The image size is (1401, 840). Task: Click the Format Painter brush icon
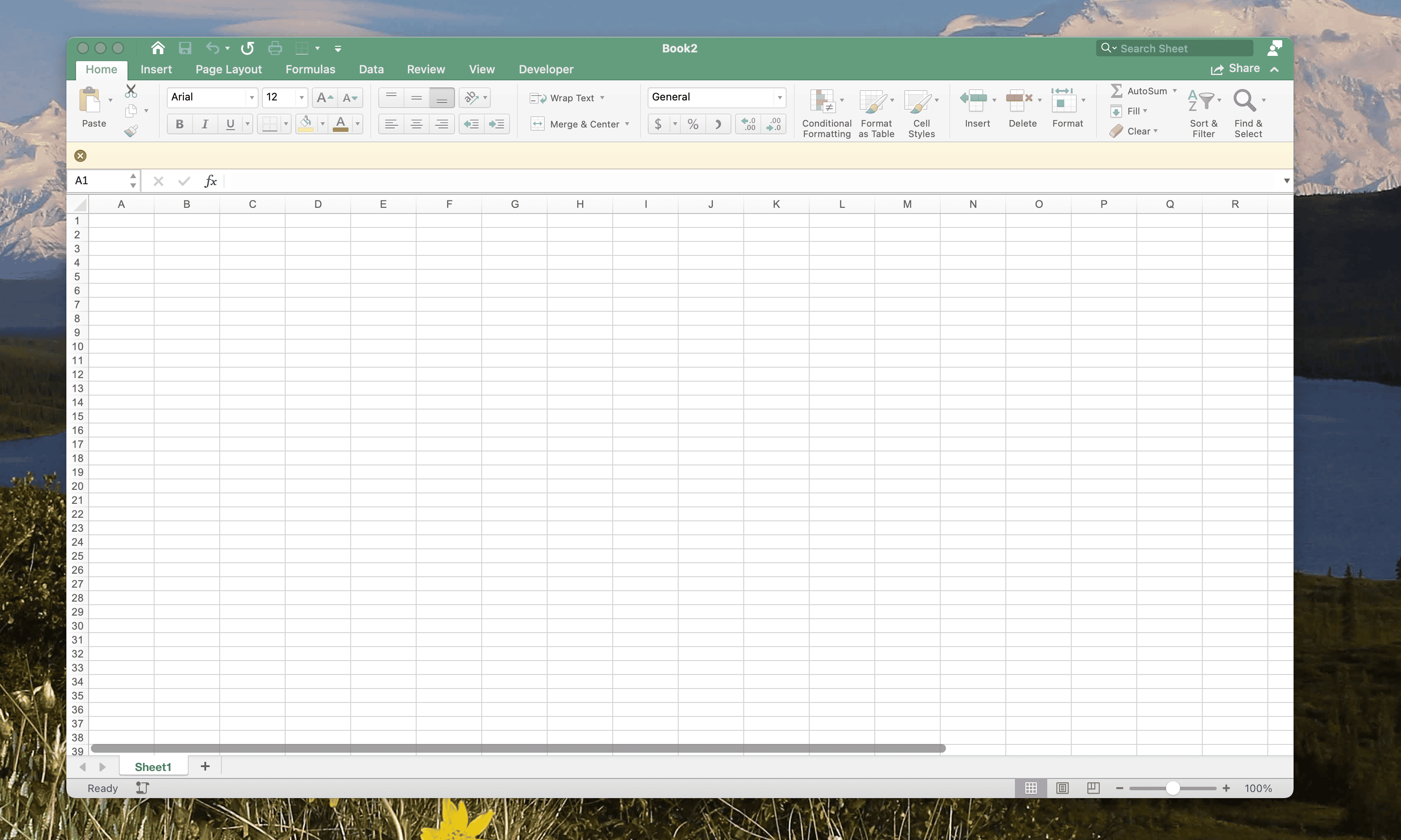(x=131, y=131)
